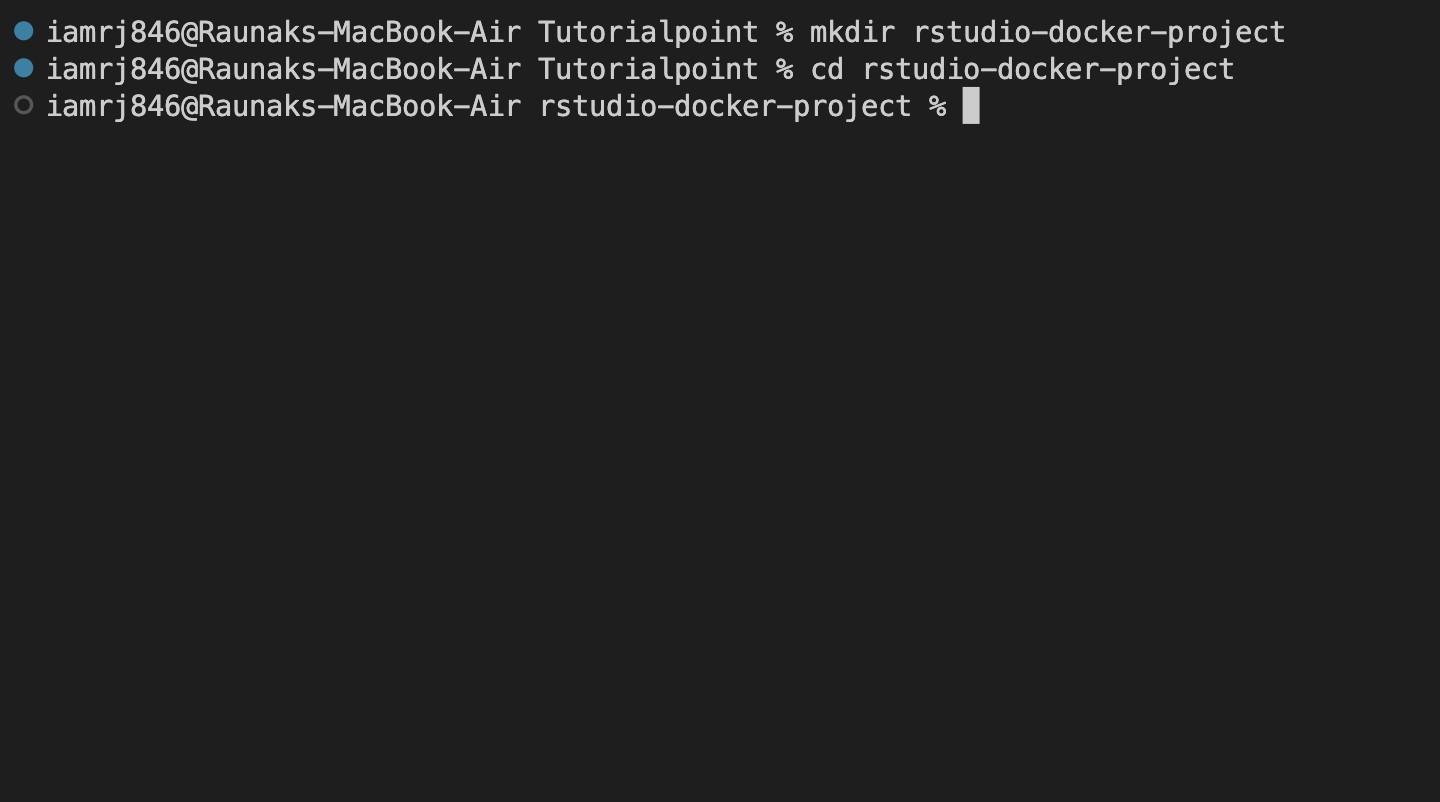Click the terminal cursor block
The width and height of the screenshot is (1440, 802).
coord(971,106)
